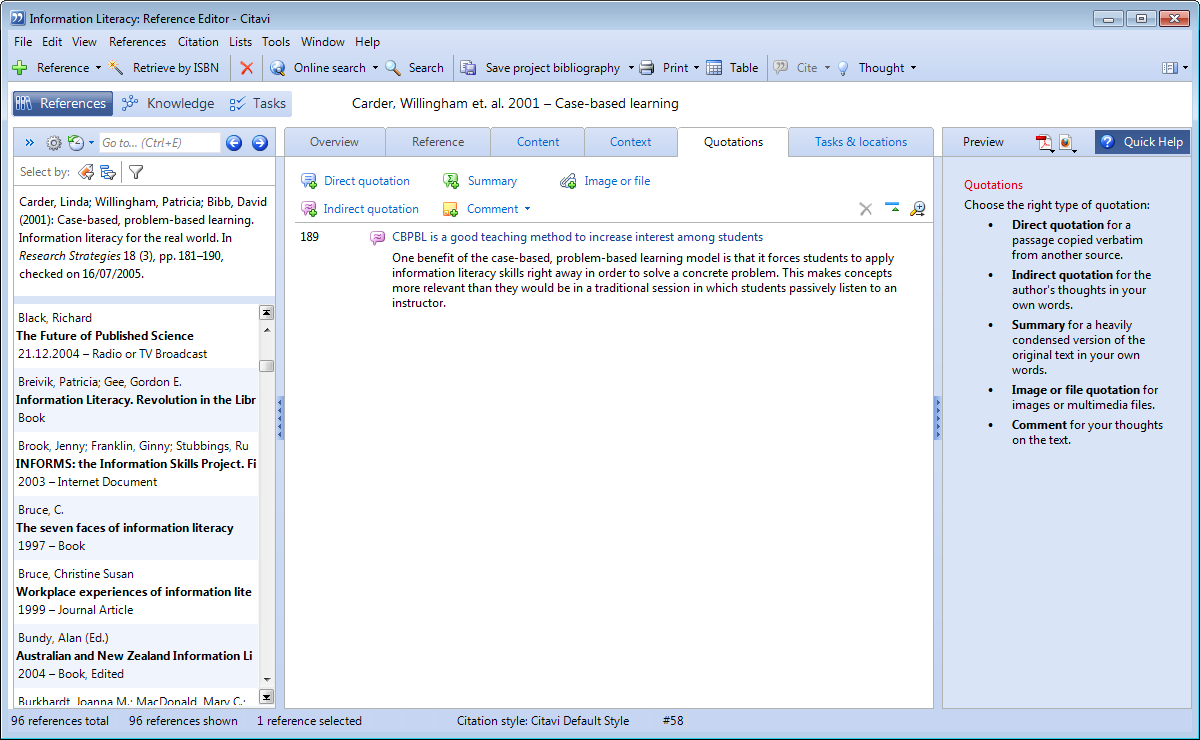Select references by category icon

pos(108,172)
